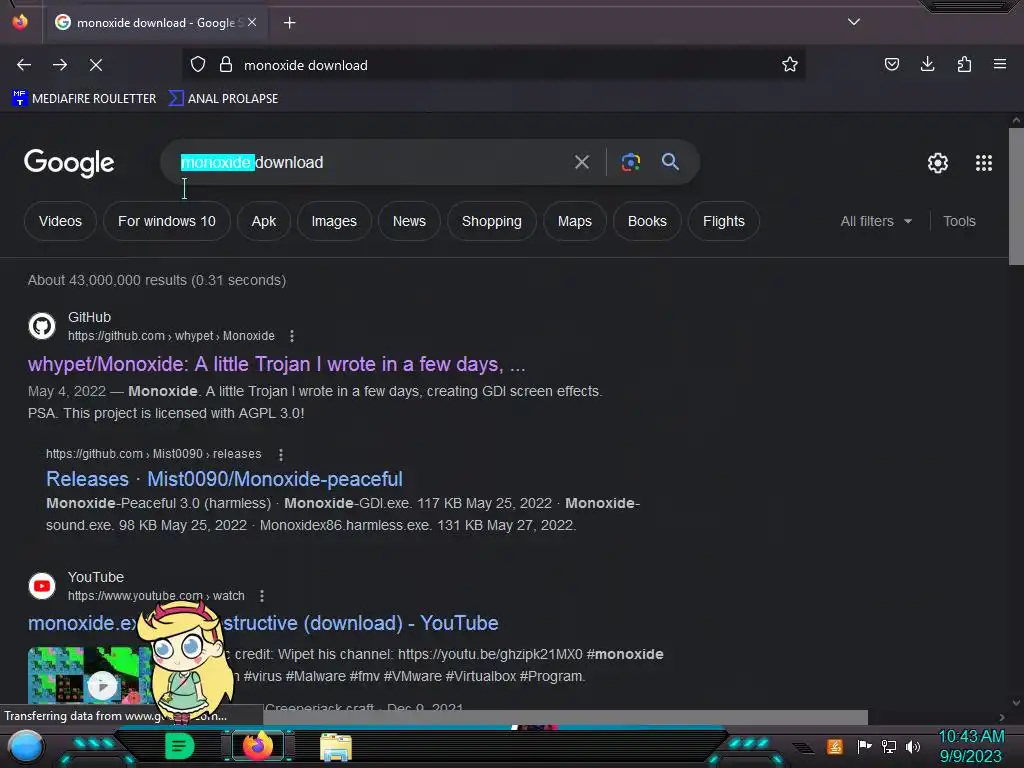Open more options for YouTube result
The height and width of the screenshot is (768, 1024).
(x=262, y=596)
